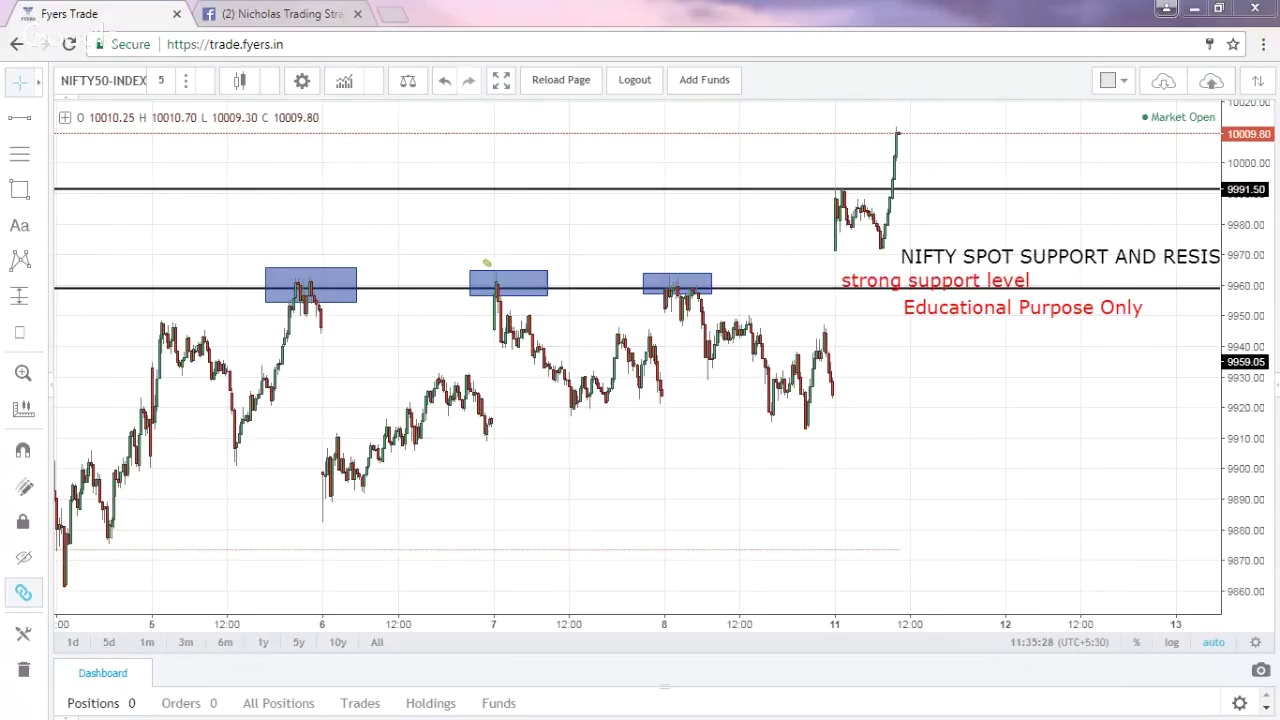1280x720 pixels.
Task: Select the All time range
Action: 377,642
